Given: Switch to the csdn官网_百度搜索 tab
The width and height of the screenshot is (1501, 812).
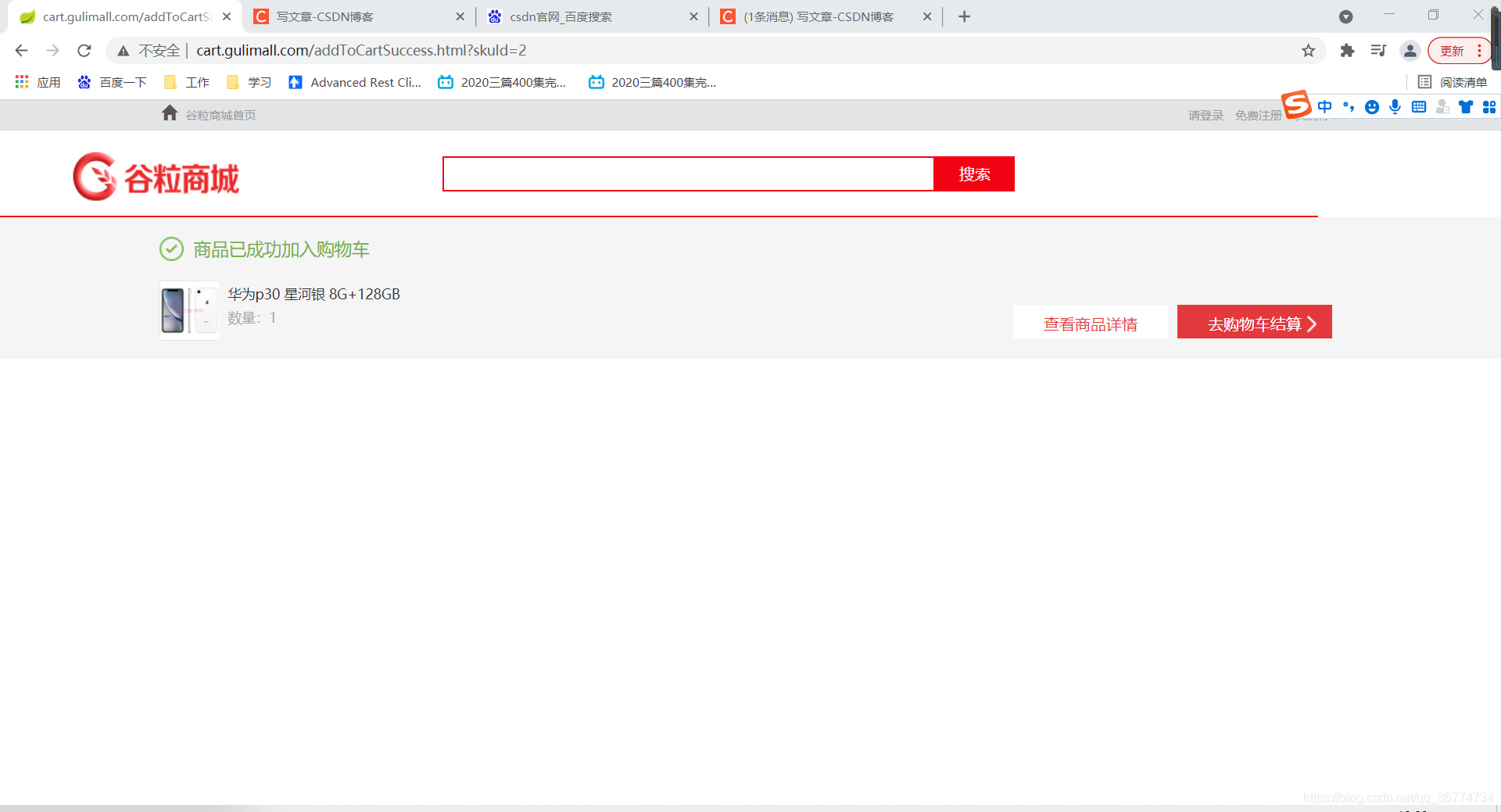Looking at the screenshot, I should pyautogui.click(x=593, y=16).
